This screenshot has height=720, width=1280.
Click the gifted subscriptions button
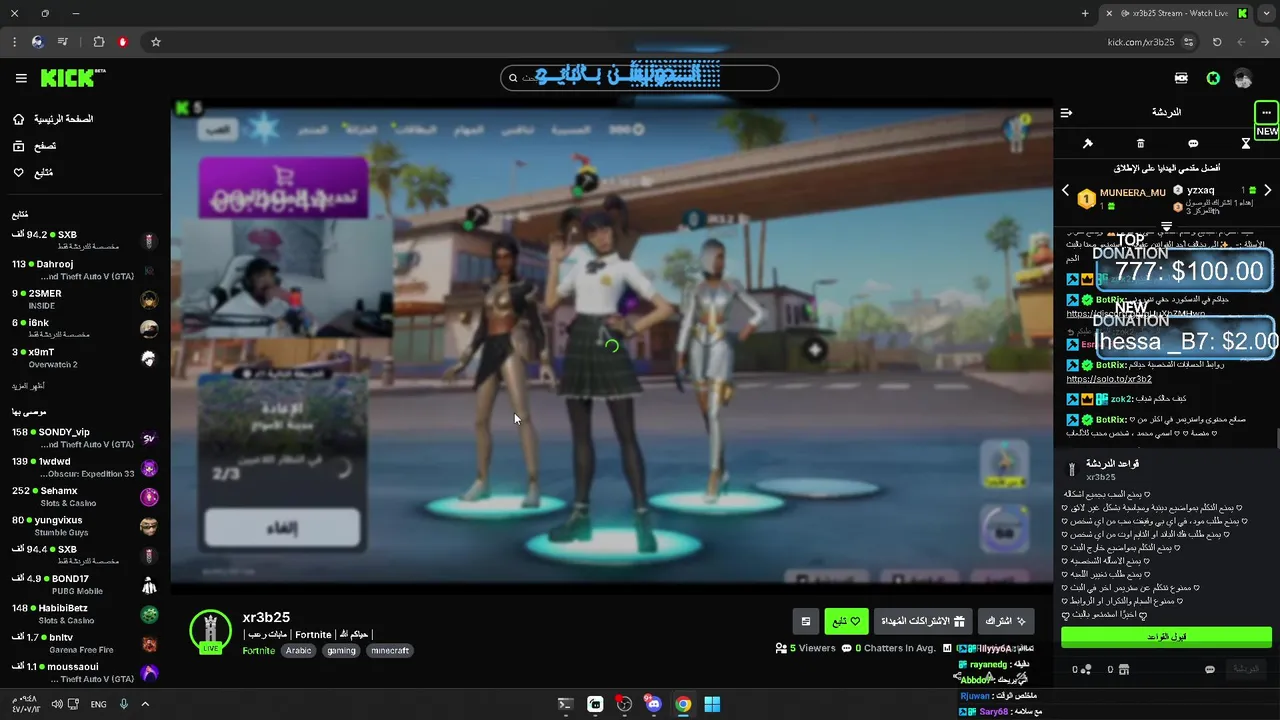pos(922,621)
